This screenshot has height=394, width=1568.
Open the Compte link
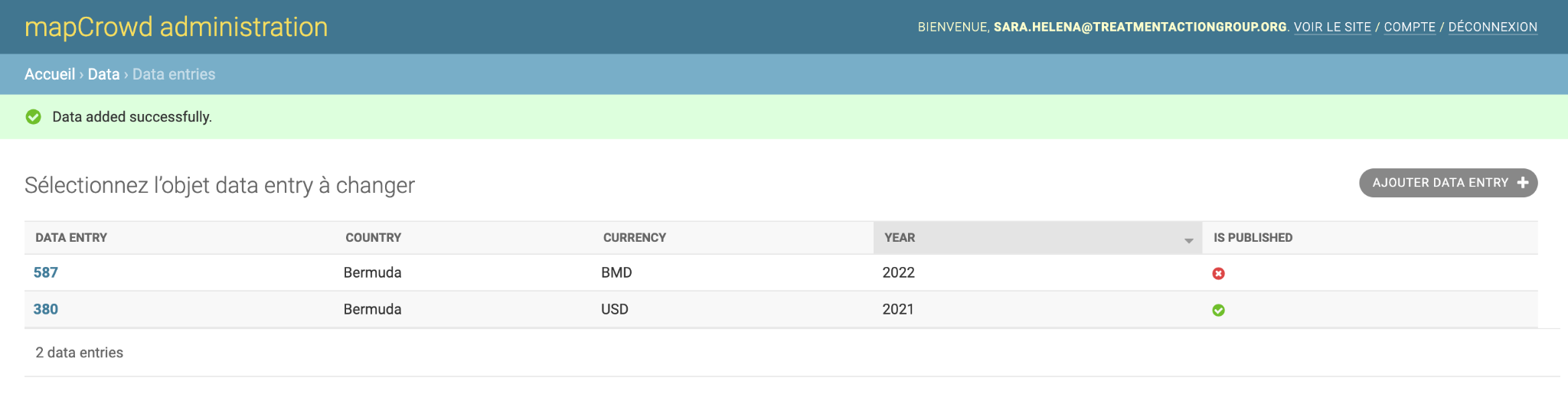pyautogui.click(x=1410, y=27)
